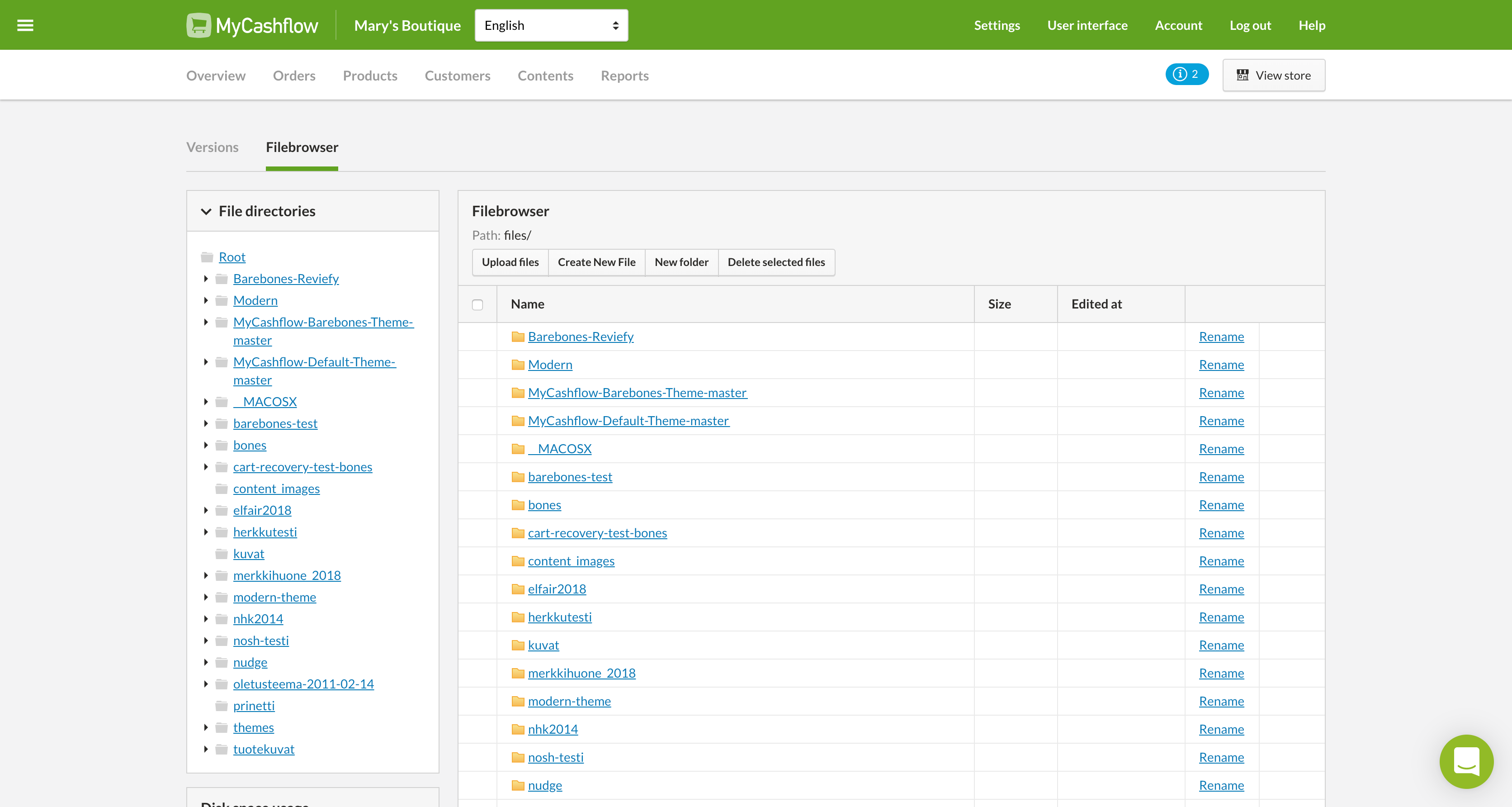Click the Log out link

(x=1250, y=25)
